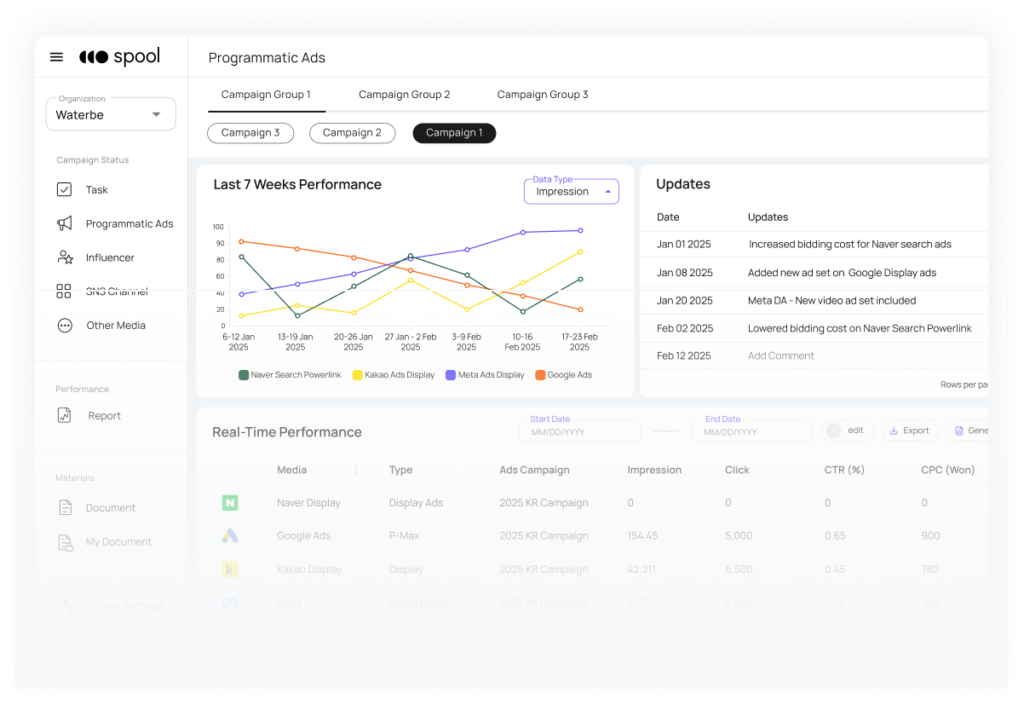
Task: Click the Programmatic Ads megaphone icon
Action: 64,223
